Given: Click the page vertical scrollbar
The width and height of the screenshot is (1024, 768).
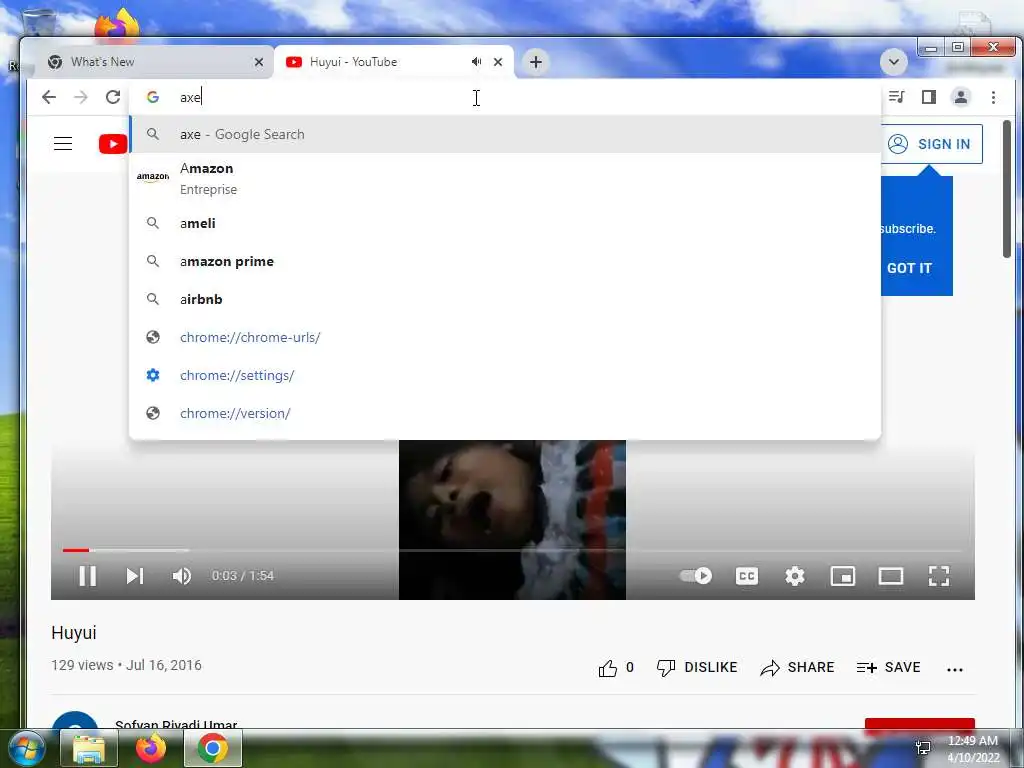Looking at the screenshot, I should point(1006,189).
